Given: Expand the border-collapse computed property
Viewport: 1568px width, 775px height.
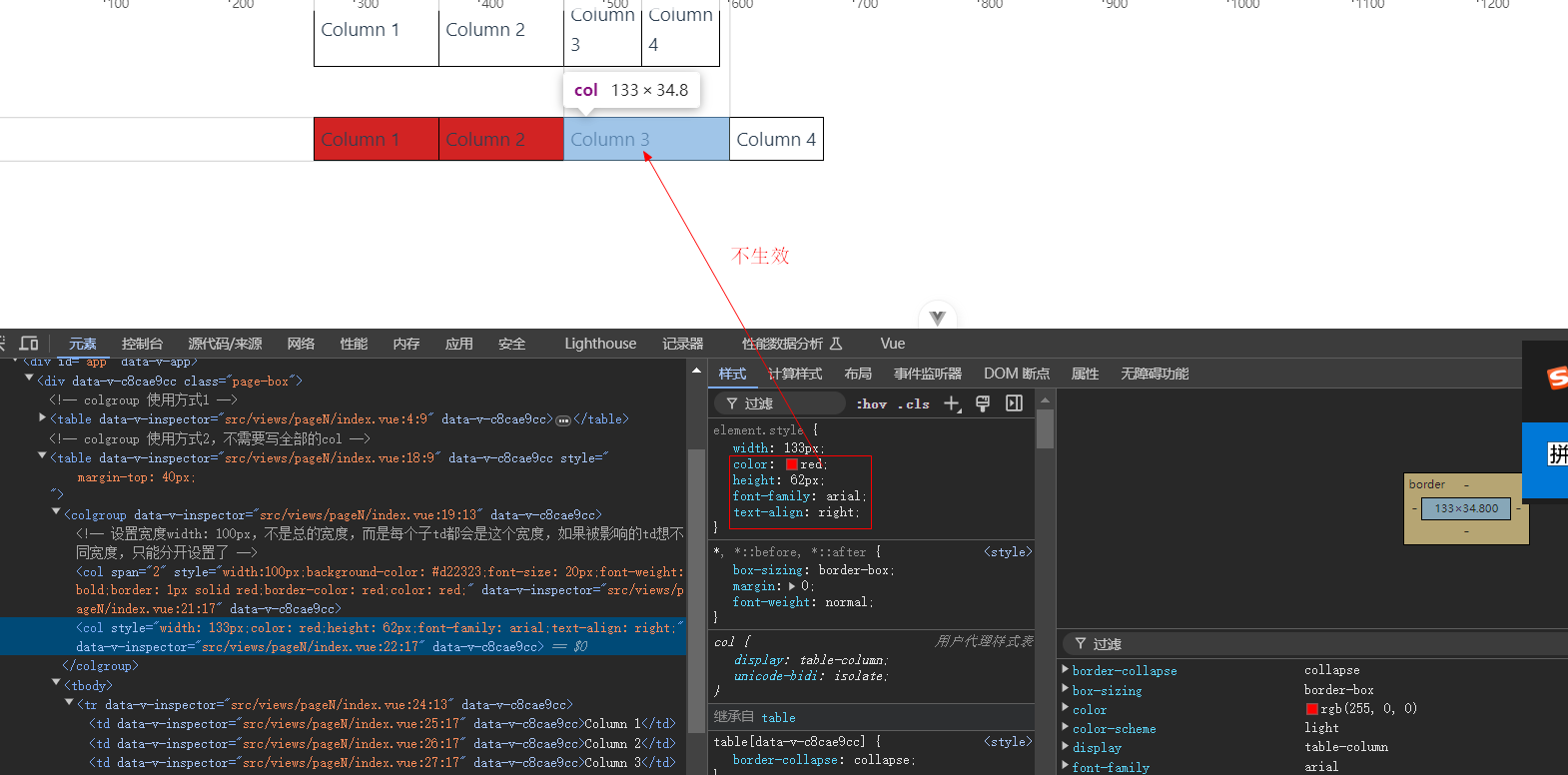Looking at the screenshot, I should 1065,670.
